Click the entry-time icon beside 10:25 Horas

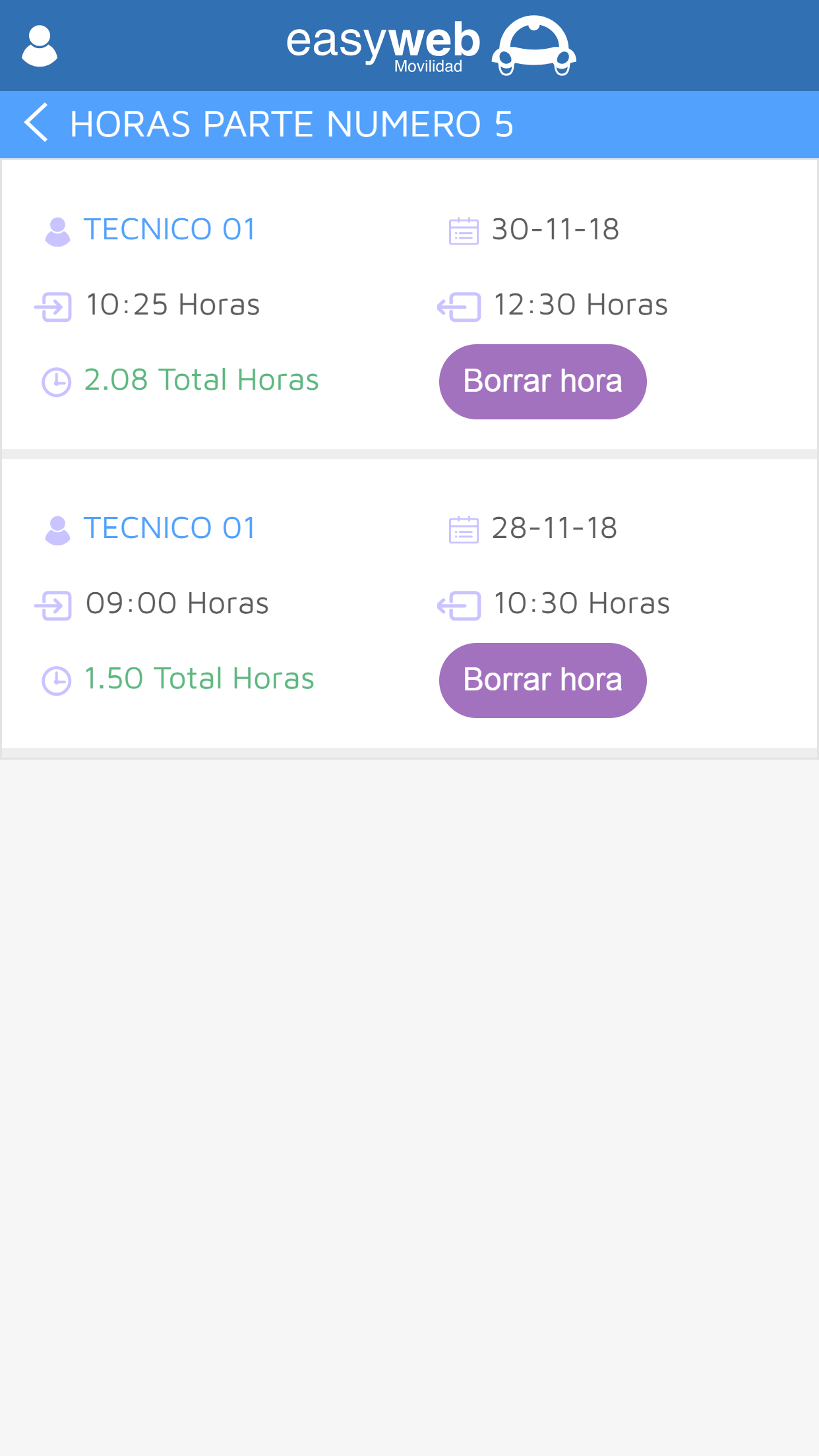pyautogui.click(x=54, y=307)
